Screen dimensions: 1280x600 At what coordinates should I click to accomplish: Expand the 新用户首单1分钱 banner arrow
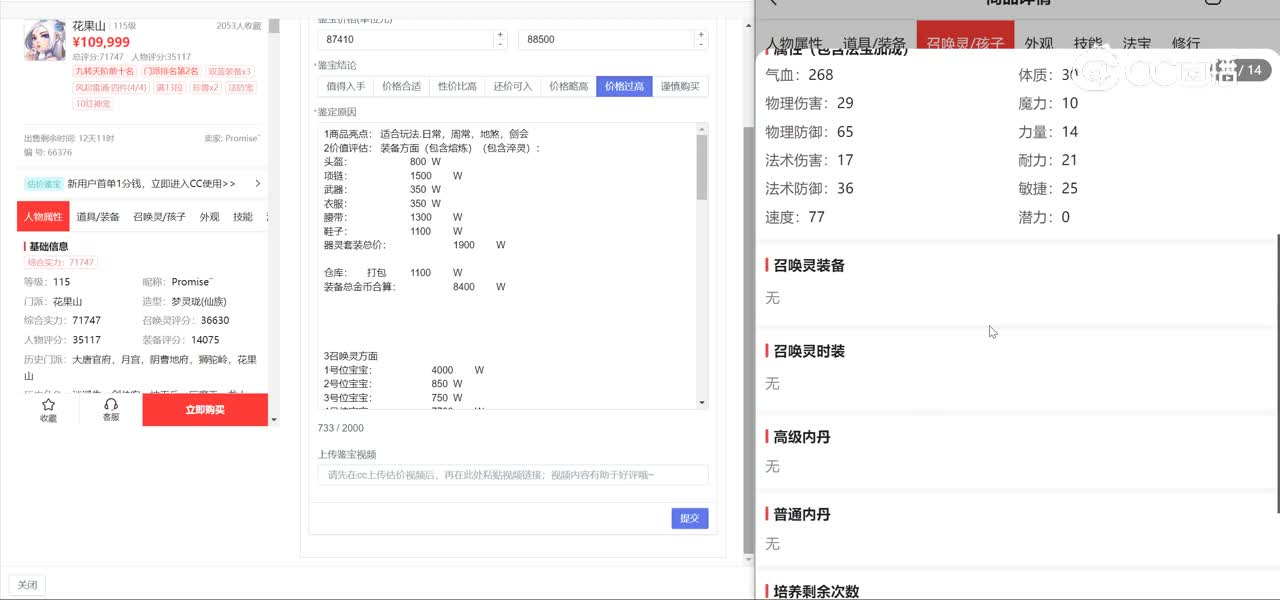[x=258, y=184]
